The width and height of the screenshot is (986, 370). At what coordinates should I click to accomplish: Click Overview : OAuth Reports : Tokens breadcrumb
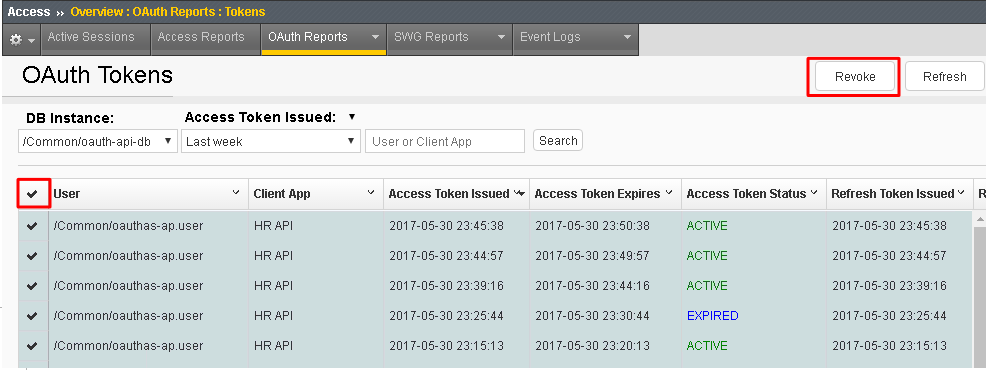coord(167,11)
